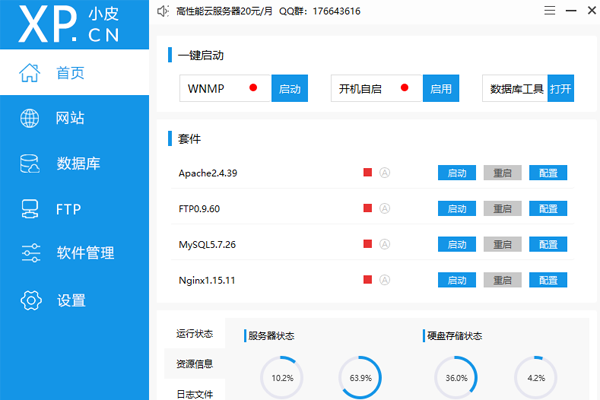The image size is (600, 400).
Task: Toggle the circled A icon for Nginx1.15.11
Action: pyautogui.click(x=384, y=280)
